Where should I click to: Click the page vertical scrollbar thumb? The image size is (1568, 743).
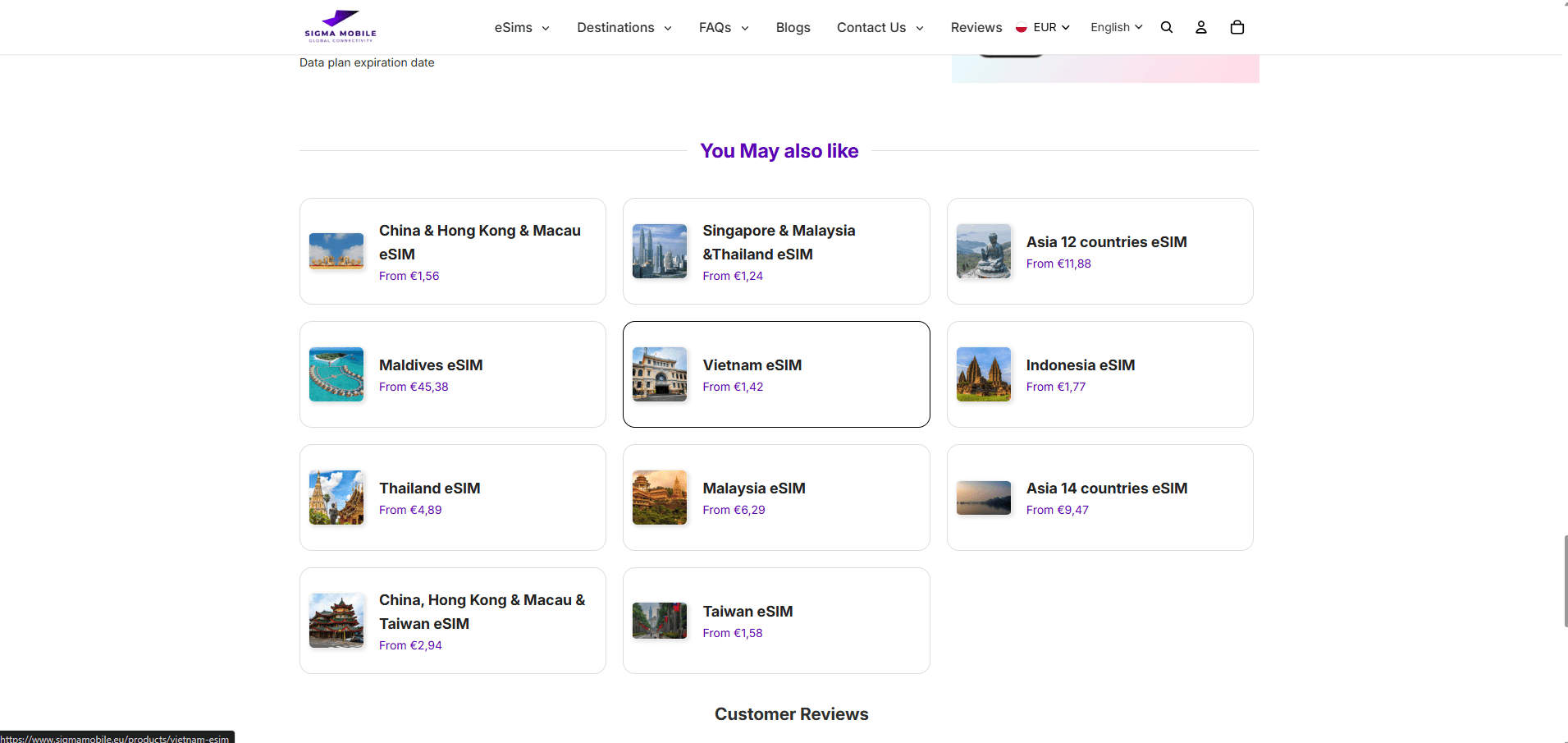coord(1566,581)
